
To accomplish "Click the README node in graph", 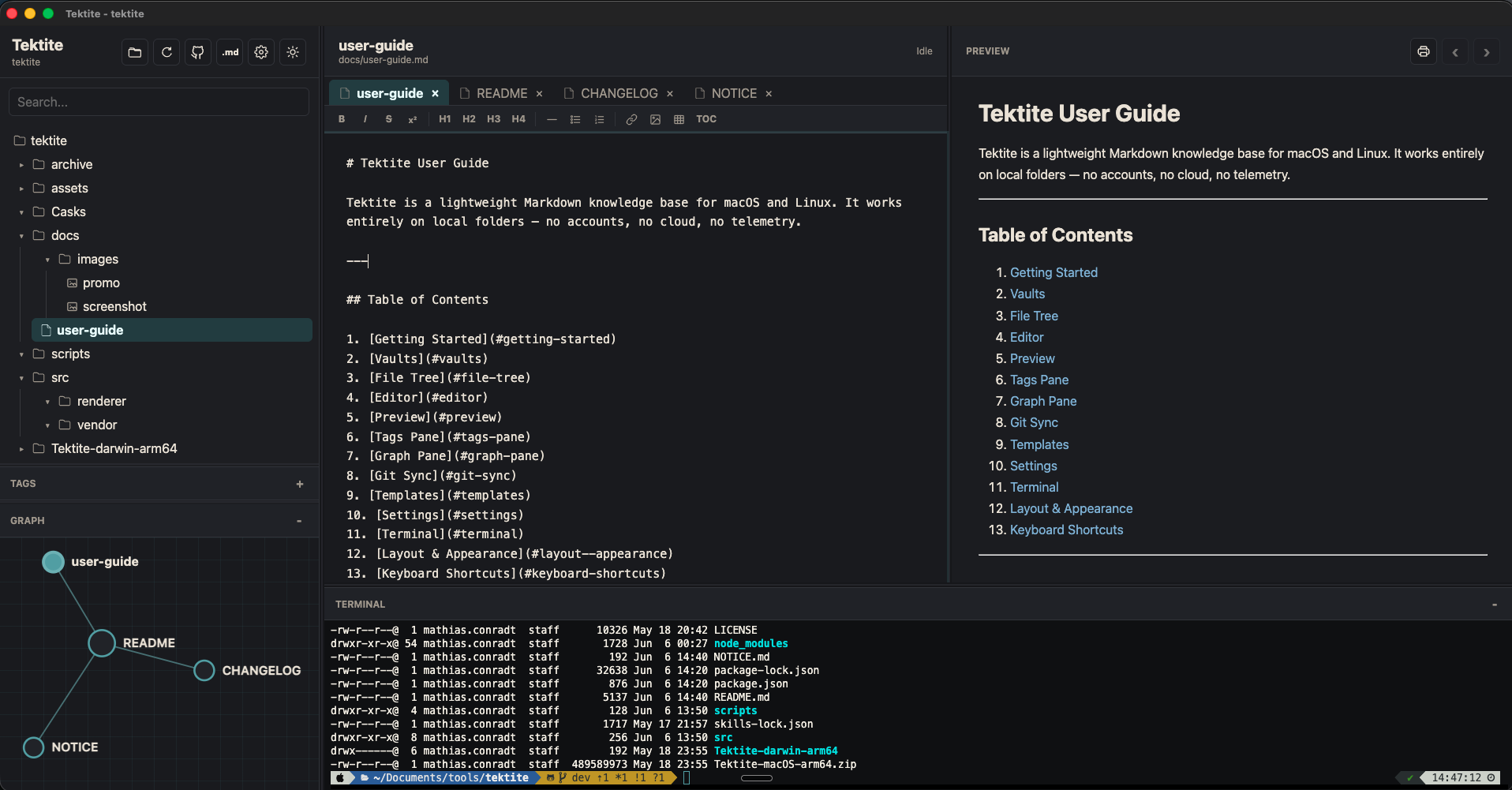I will pyautogui.click(x=102, y=643).
